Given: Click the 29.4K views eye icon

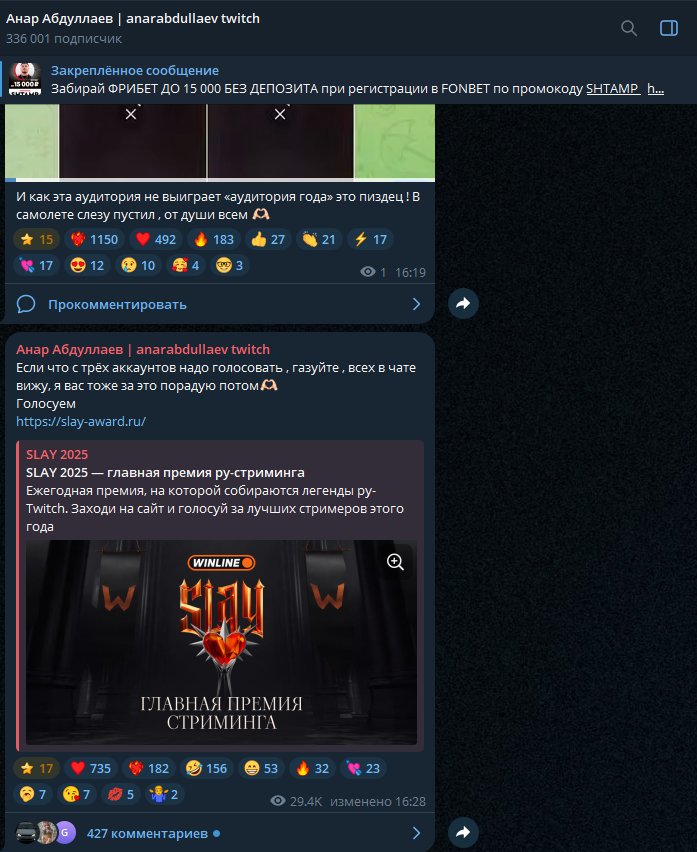Looking at the screenshot, I should (278, 801).
